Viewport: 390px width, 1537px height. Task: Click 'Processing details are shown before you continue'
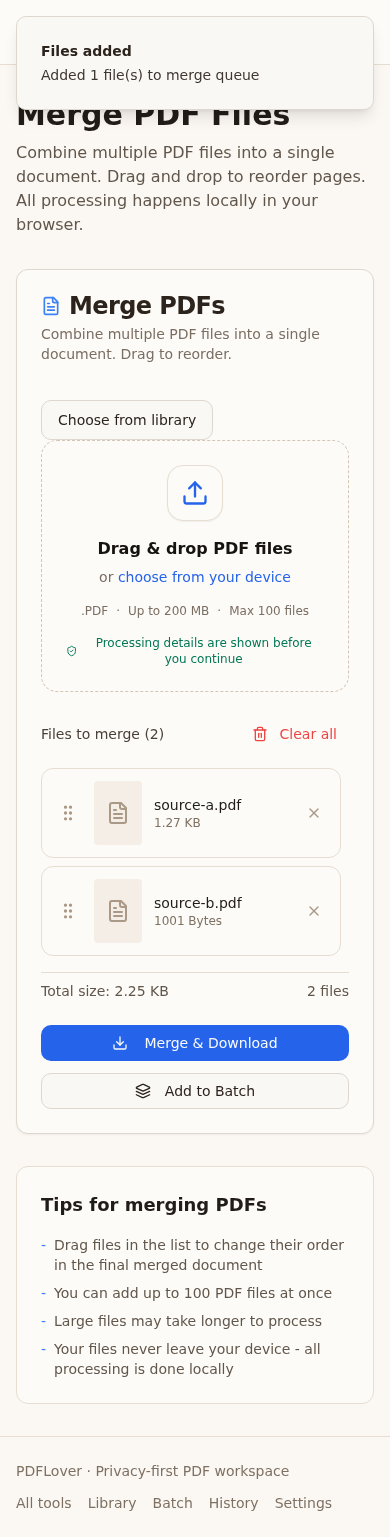pyautogui.click(x=204, y=651)
